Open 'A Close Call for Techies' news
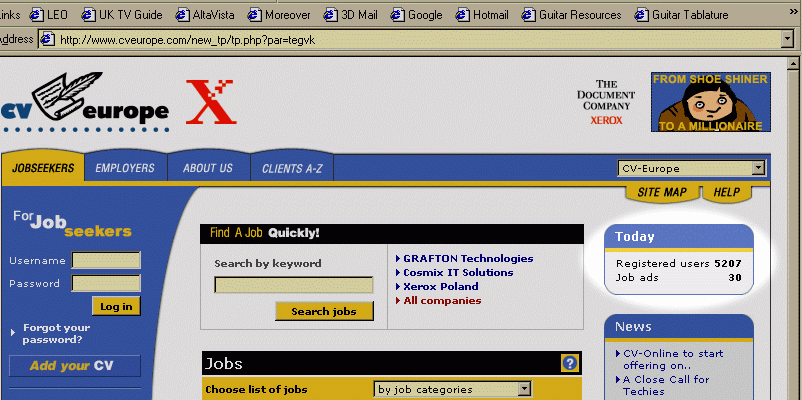 666,385
